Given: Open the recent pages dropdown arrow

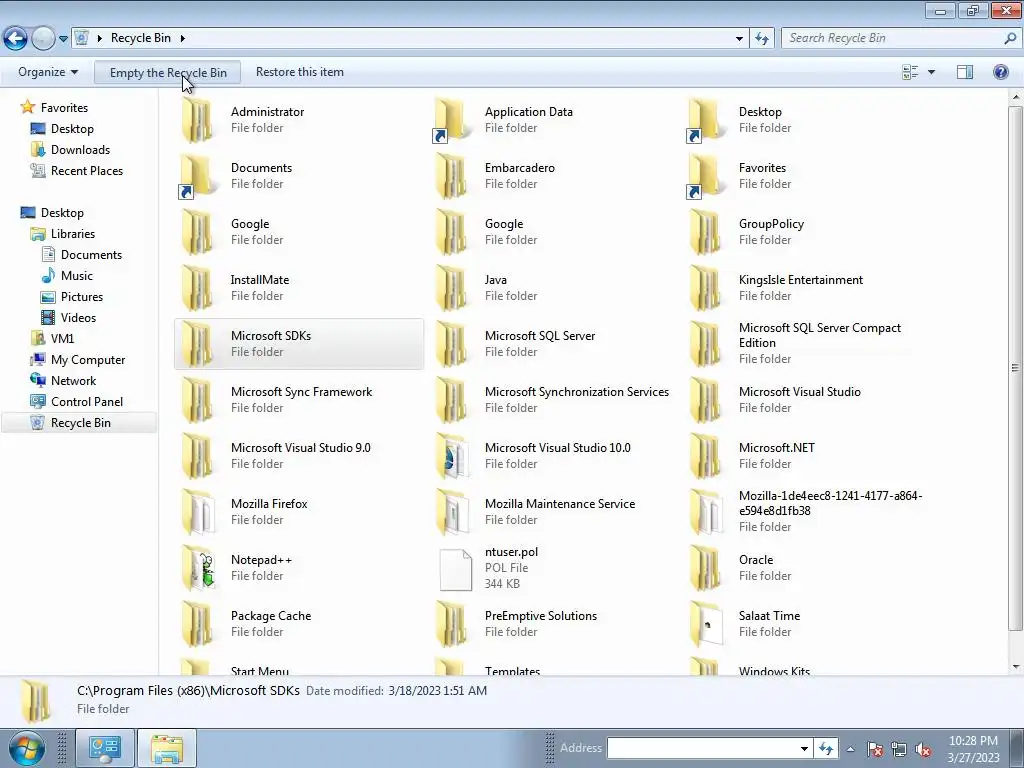Looking at the screenshot, I should [63, 39].
